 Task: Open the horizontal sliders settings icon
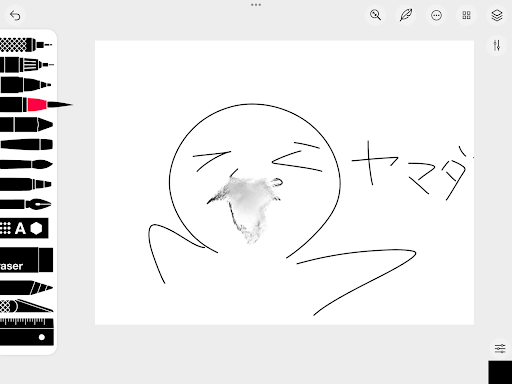click(500, 348)
